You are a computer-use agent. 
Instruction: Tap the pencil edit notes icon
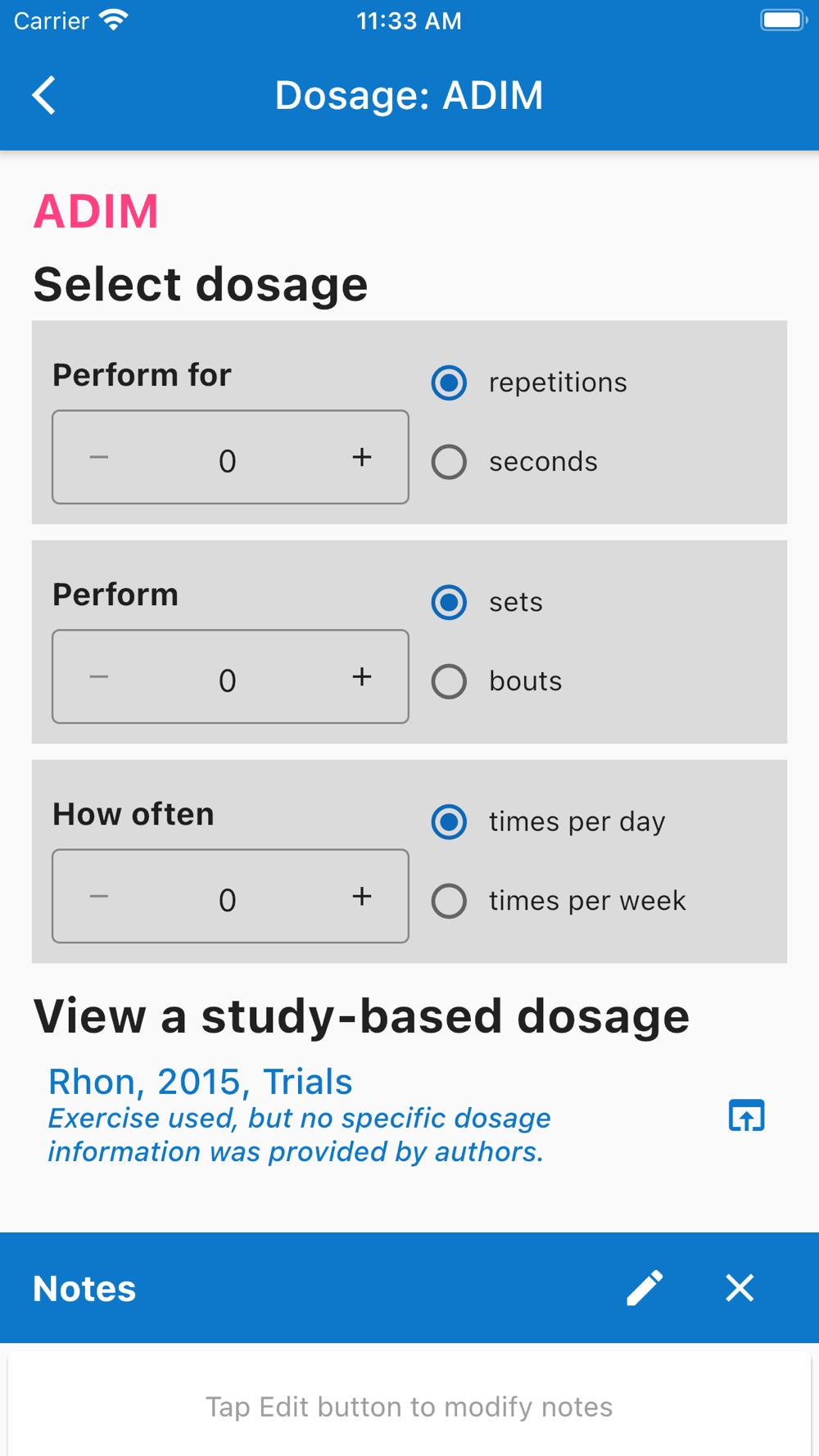point(645,1288)
